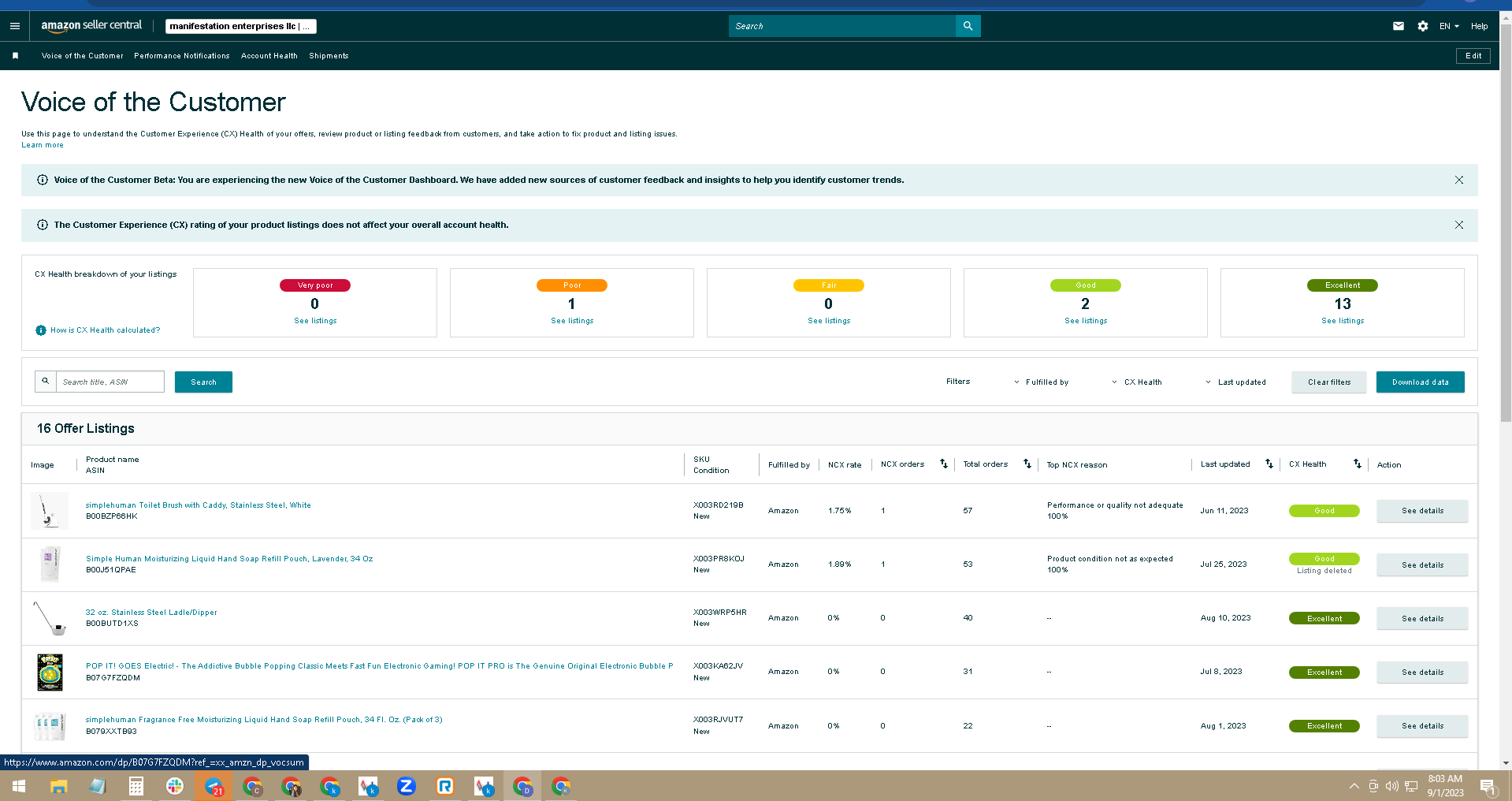This screenshot has height=801, width=1512.
Task: Click info icon beside How is CX Health calculated
Action: (41, 330)
